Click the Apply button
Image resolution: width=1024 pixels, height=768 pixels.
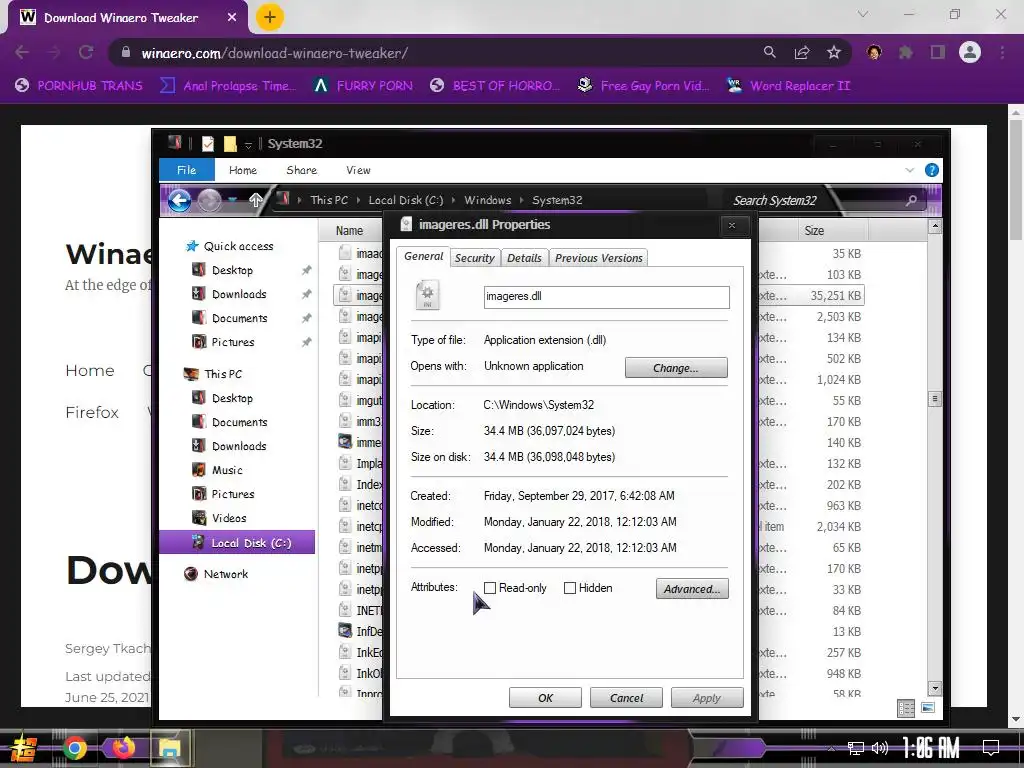pos(707,698)
